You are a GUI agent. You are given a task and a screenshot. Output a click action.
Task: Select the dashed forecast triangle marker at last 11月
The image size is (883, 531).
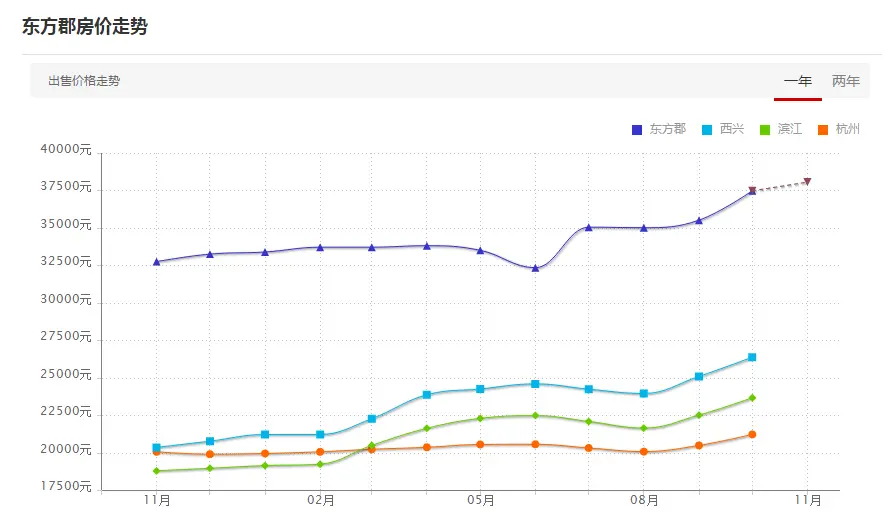(808, 181)
